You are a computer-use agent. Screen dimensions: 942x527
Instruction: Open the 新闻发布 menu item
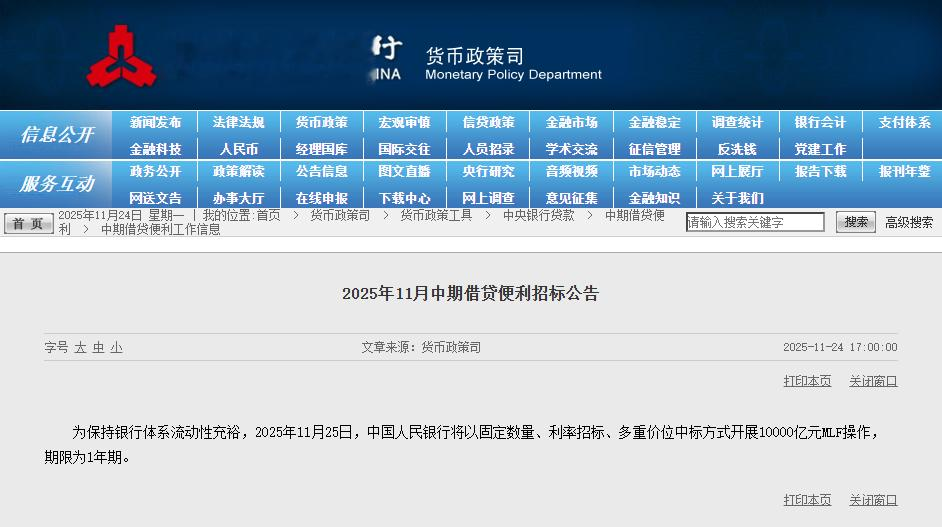(x=155, y=123)
